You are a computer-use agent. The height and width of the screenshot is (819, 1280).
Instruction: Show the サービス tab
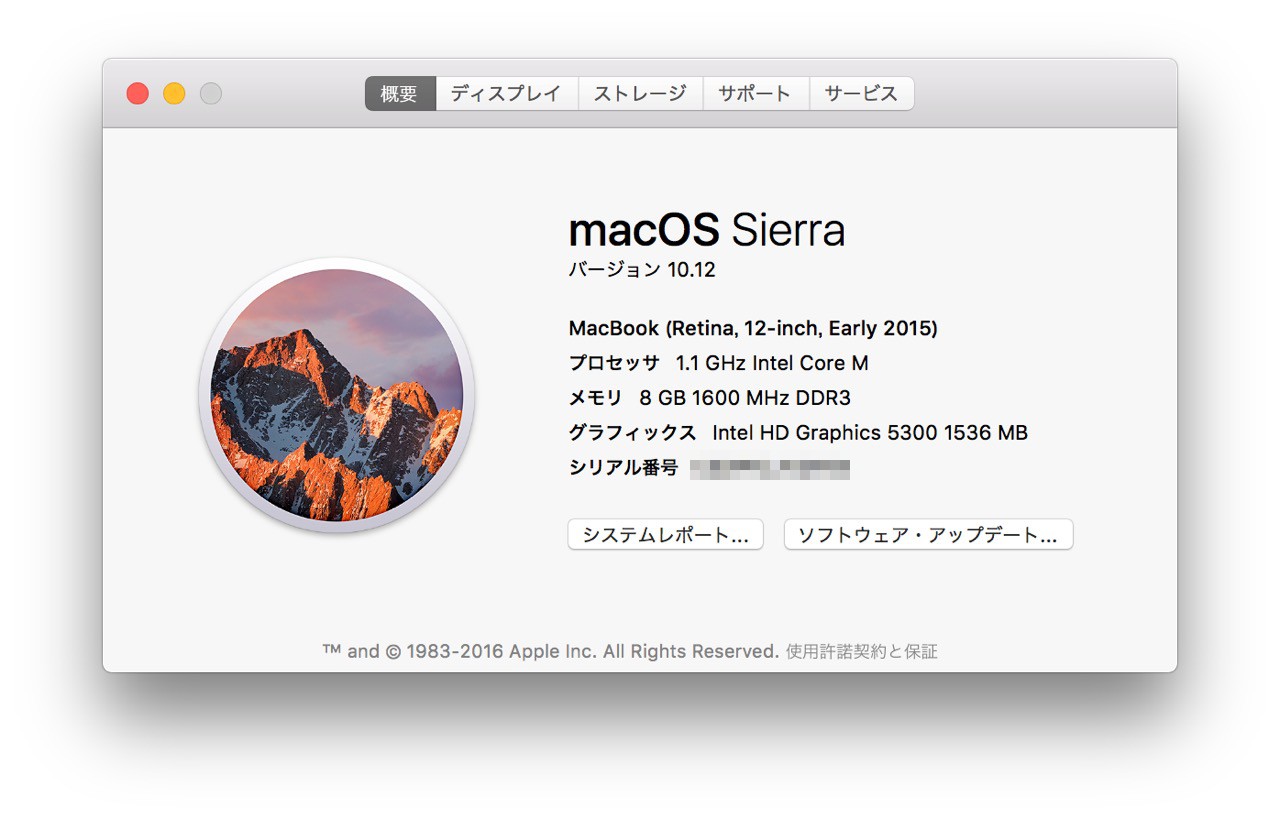pos(861,94)
